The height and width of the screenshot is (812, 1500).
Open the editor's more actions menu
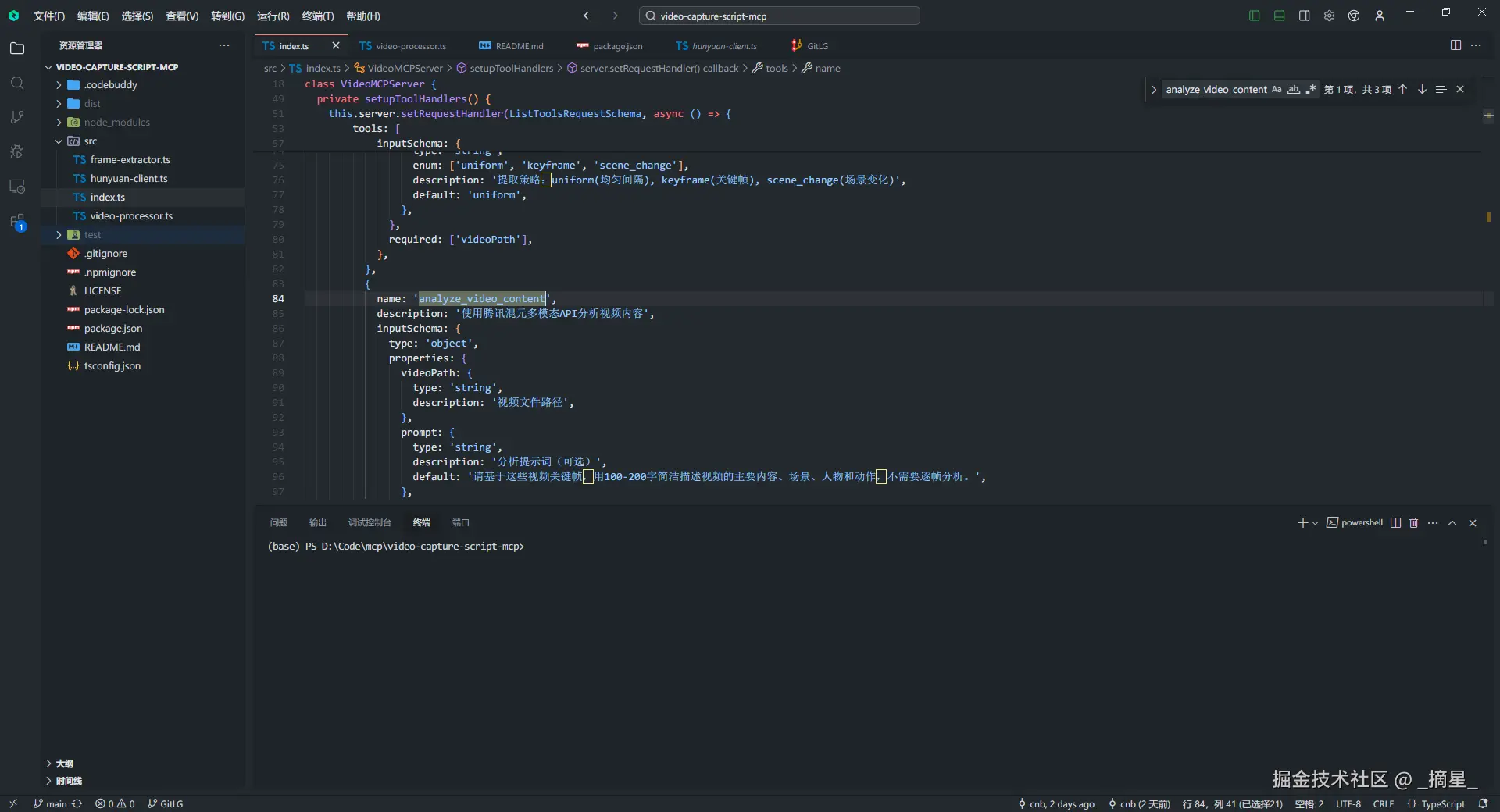tap(1476, 45)
